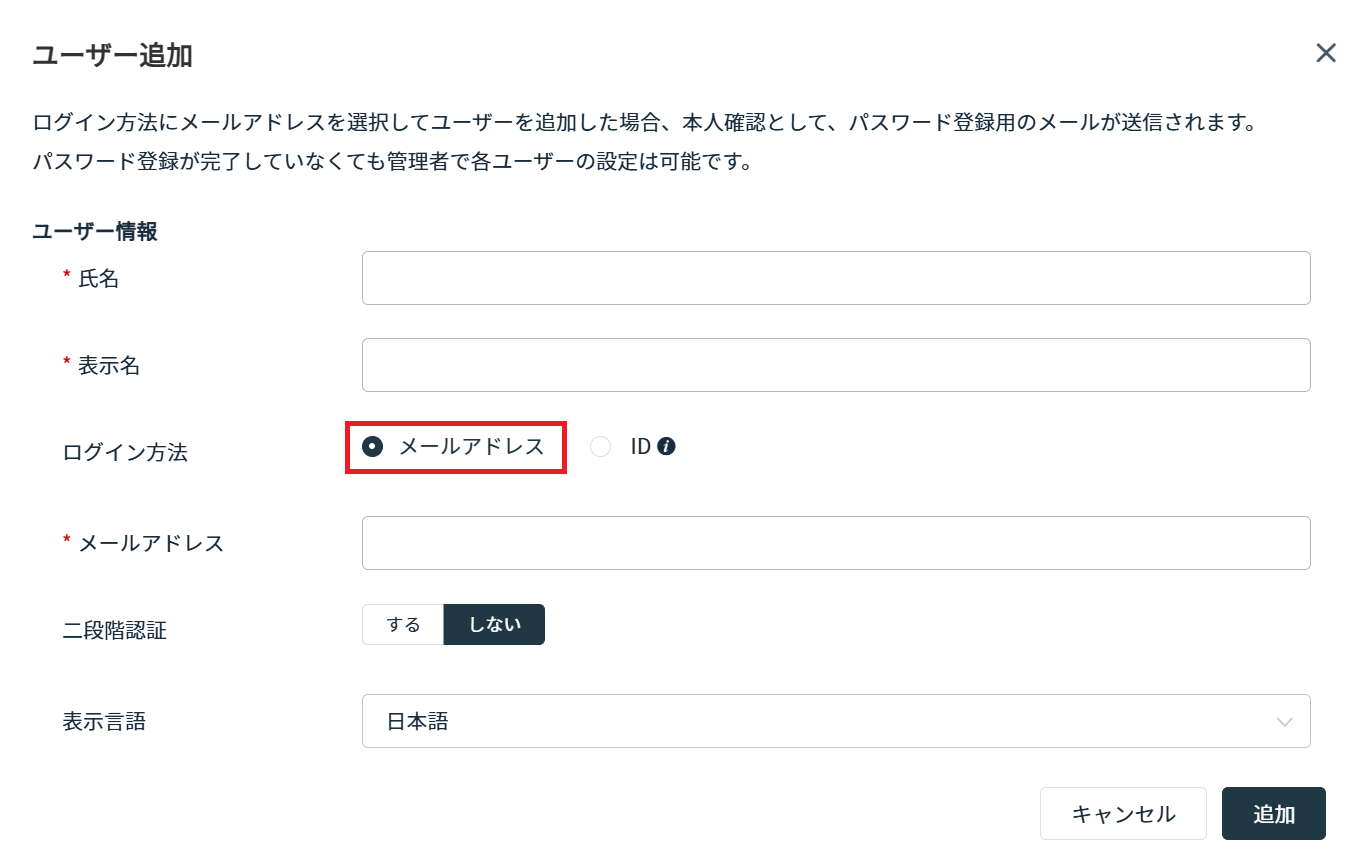Click the メールアドレス input field
This screenshot has height=856, width=1357.
[836, 542]
